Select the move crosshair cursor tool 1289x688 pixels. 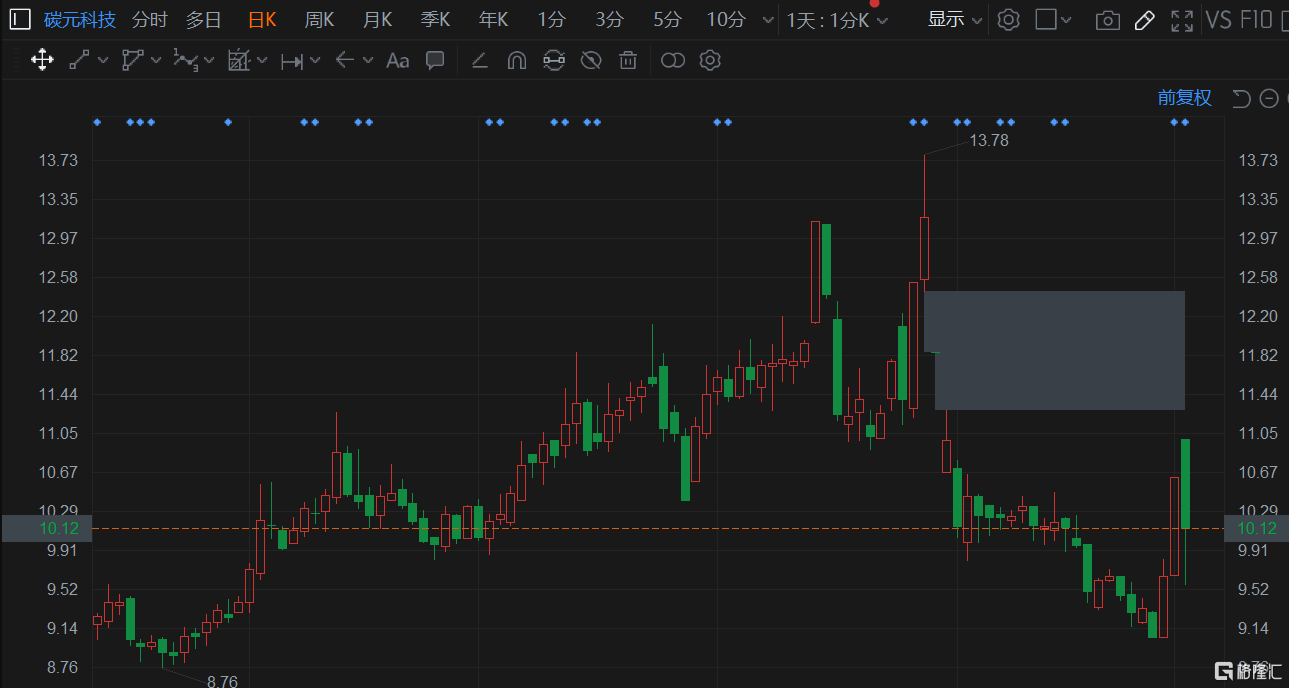click(42, 60)
